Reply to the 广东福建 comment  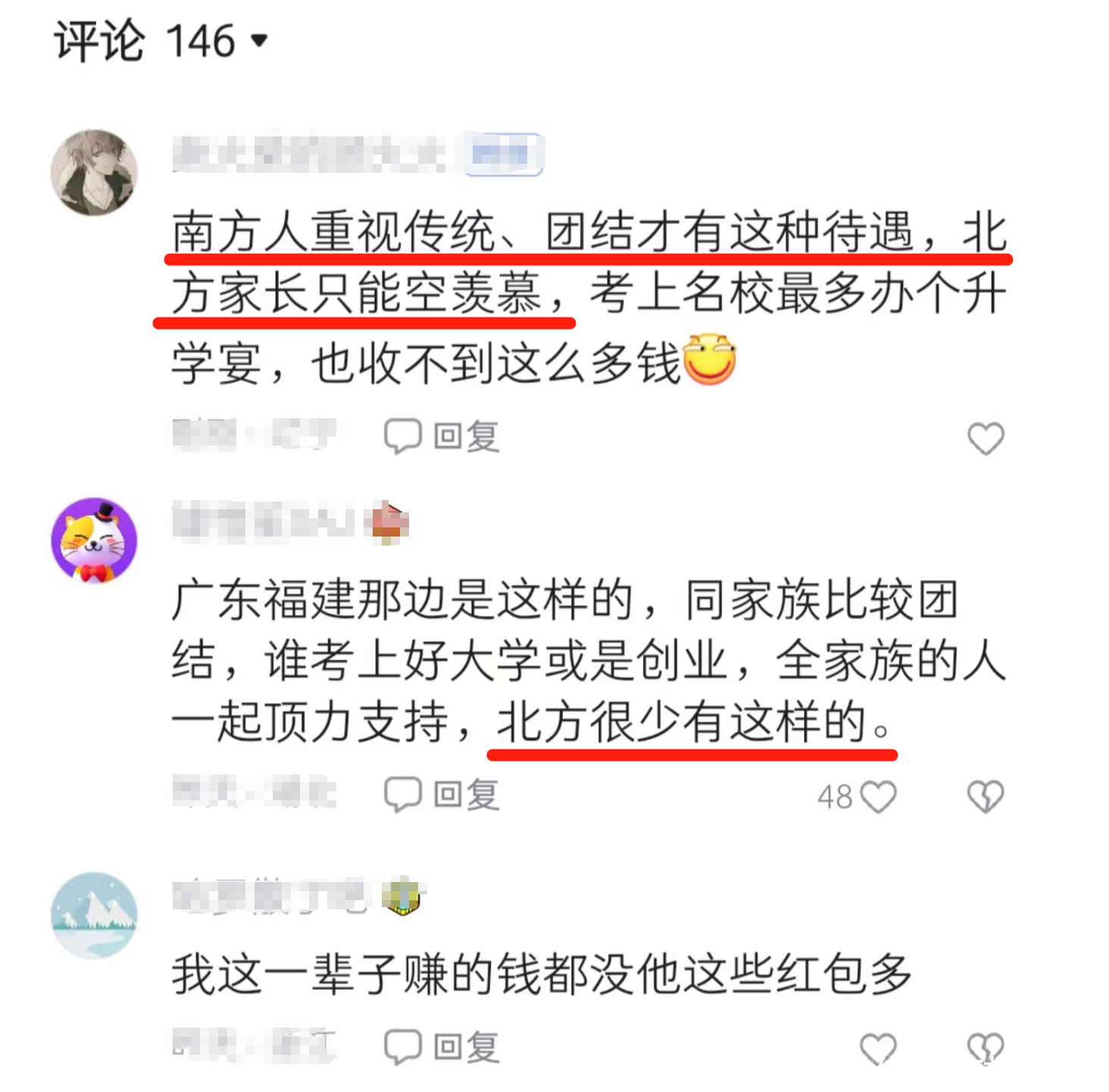click(x=442, y=795)
